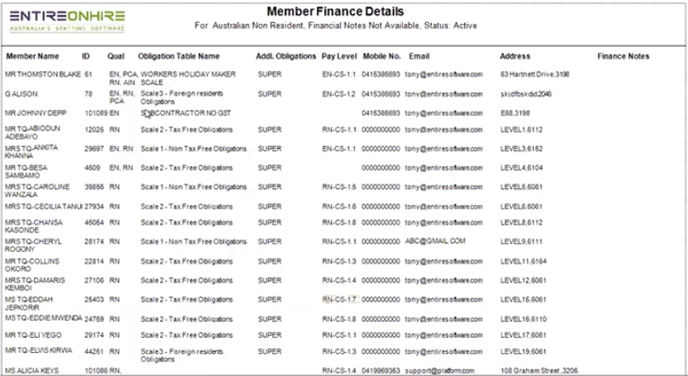Screen dimensions: 688x376
Task: Click the Member Finance Details title
Action: 335,11
